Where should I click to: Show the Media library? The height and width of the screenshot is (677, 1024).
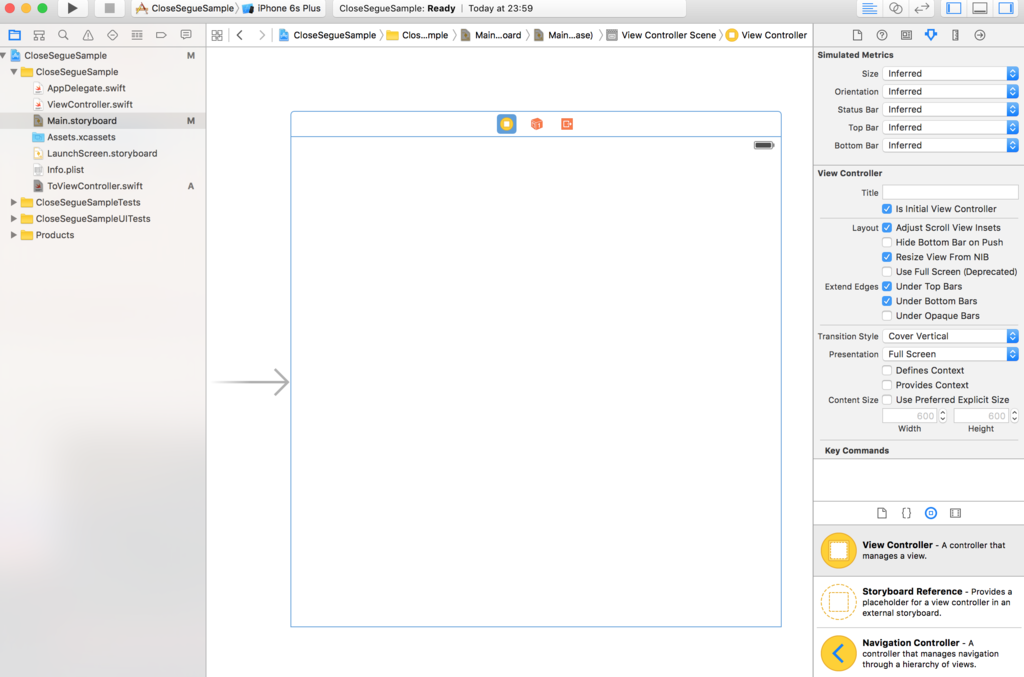pos(955,513)
